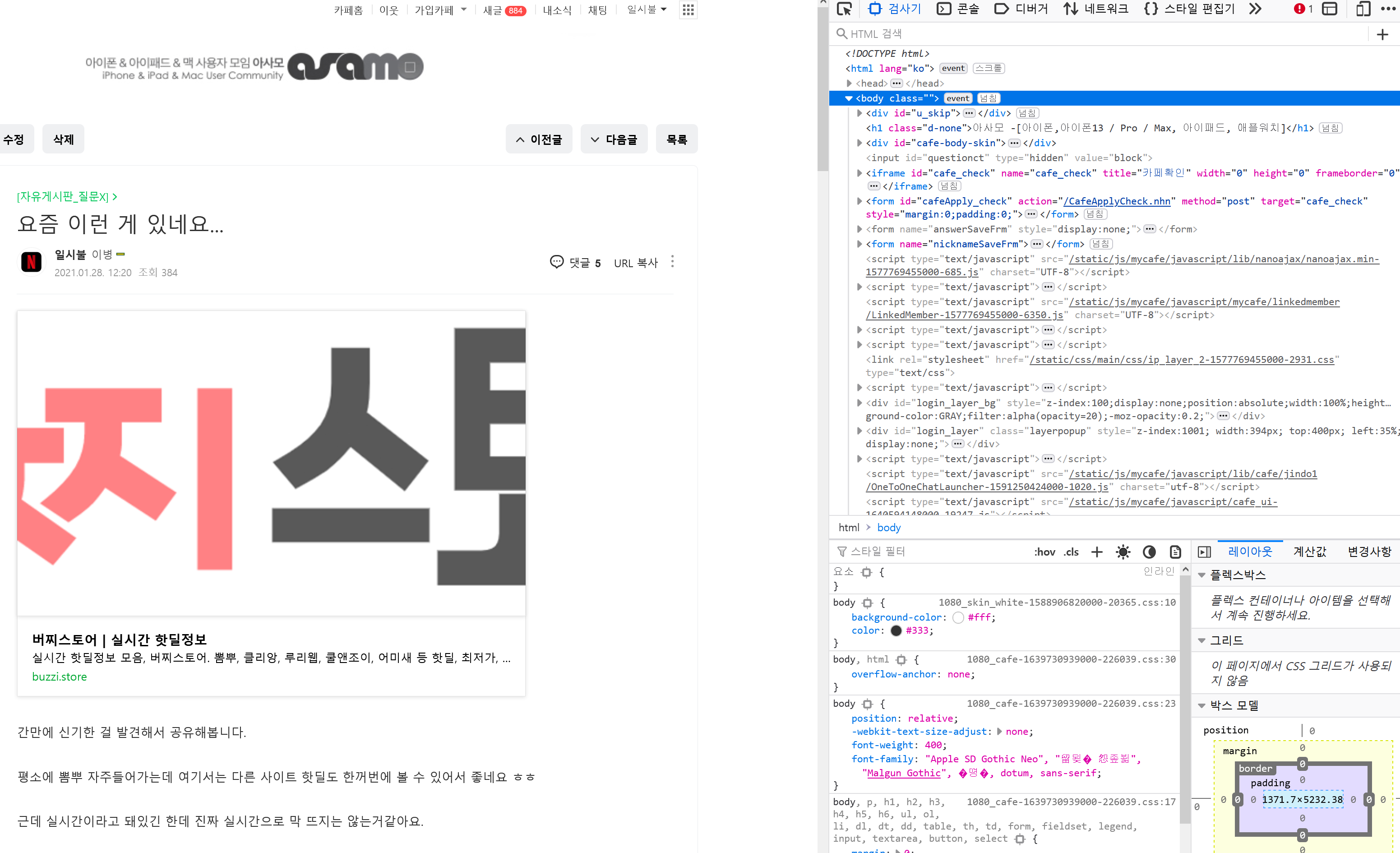1400x853 pixels.
Task: Select html in the breadcrumb bar
Action: (x=849, y=528)
